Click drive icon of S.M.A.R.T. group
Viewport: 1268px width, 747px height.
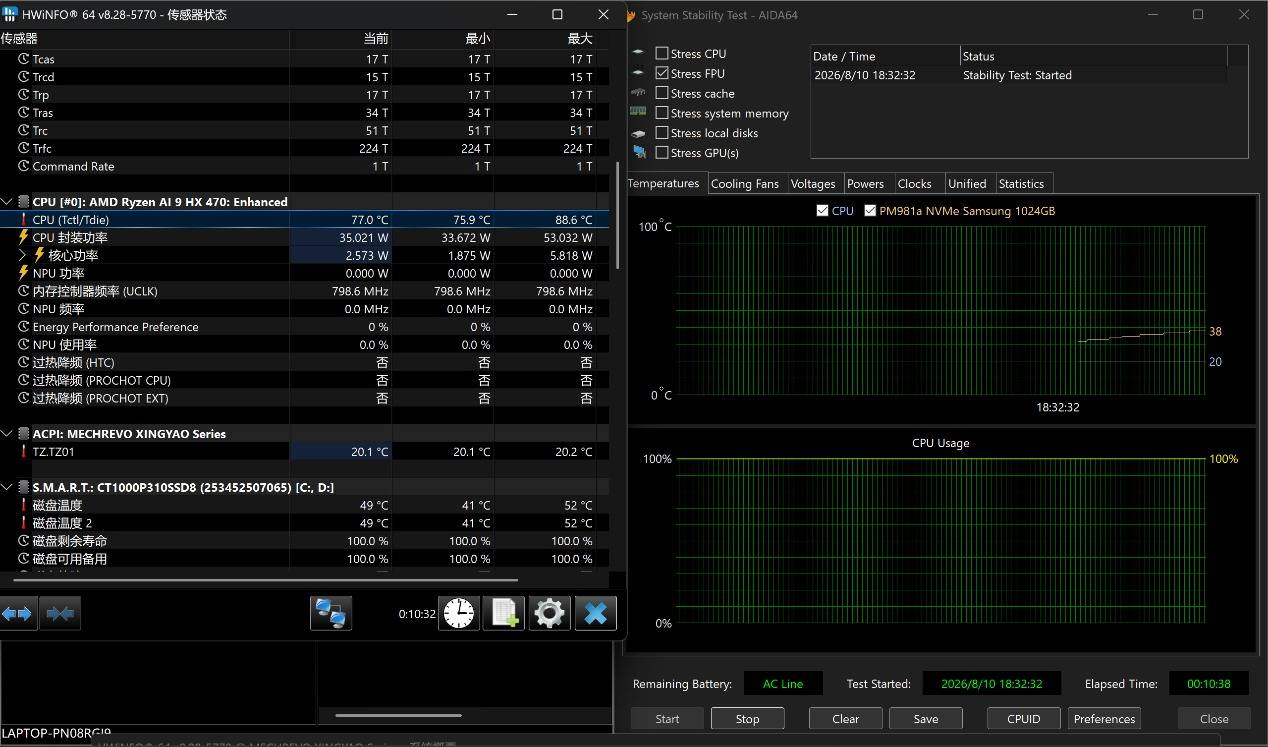click(24, 487)
